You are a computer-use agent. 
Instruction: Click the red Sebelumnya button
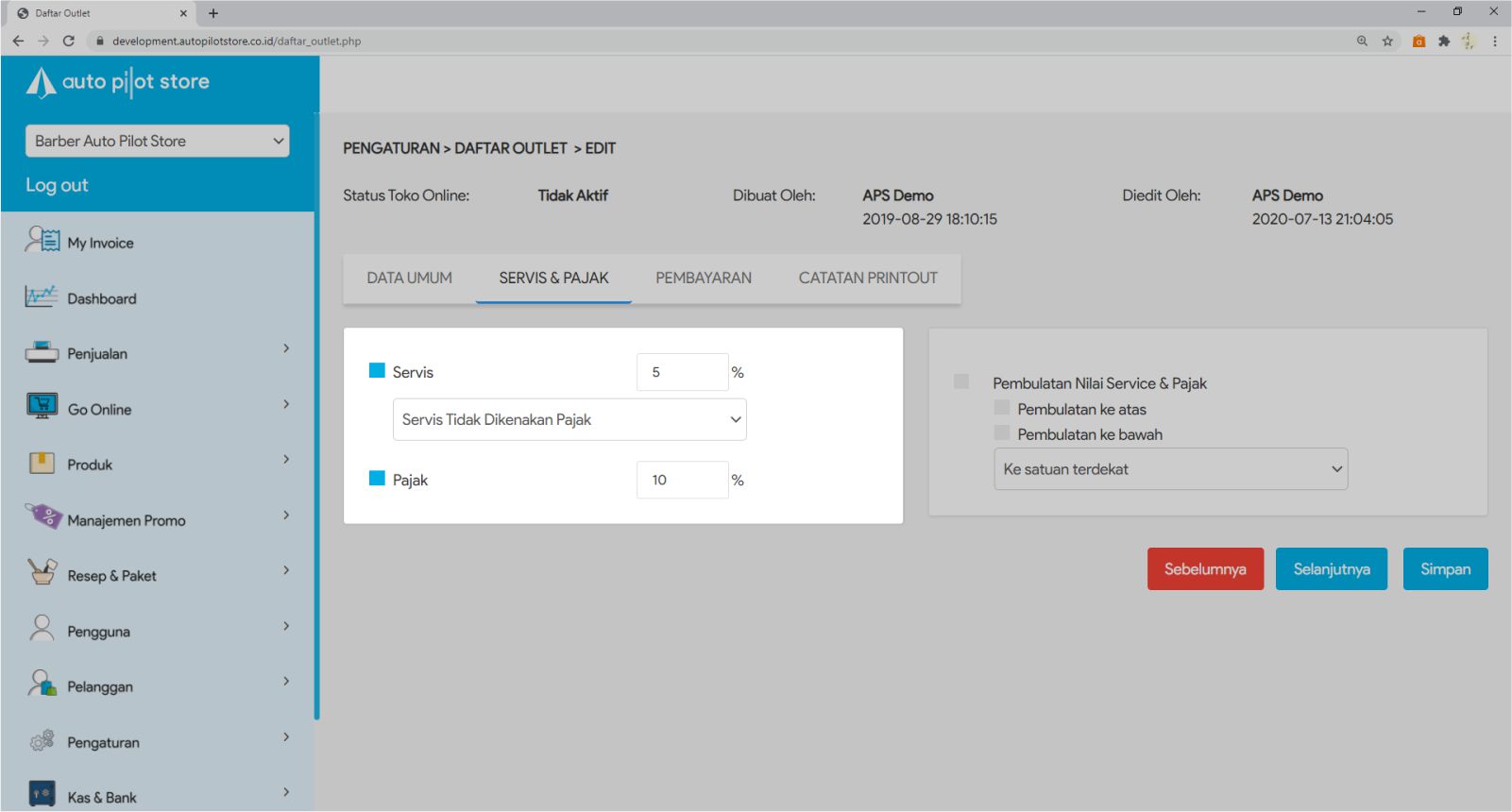pos(1205,569)
